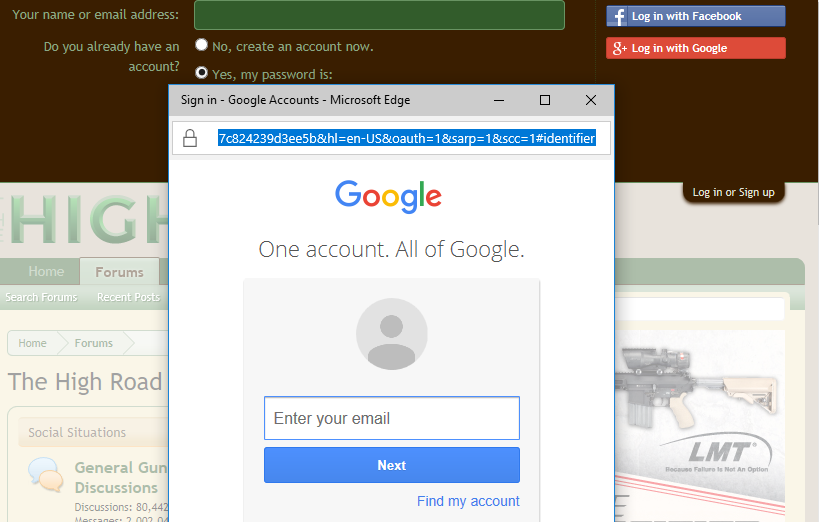The height and width of the screenshot is (522, 819).
Task: Click 'One account. All of Google.' heading
Action: (391, 249)
